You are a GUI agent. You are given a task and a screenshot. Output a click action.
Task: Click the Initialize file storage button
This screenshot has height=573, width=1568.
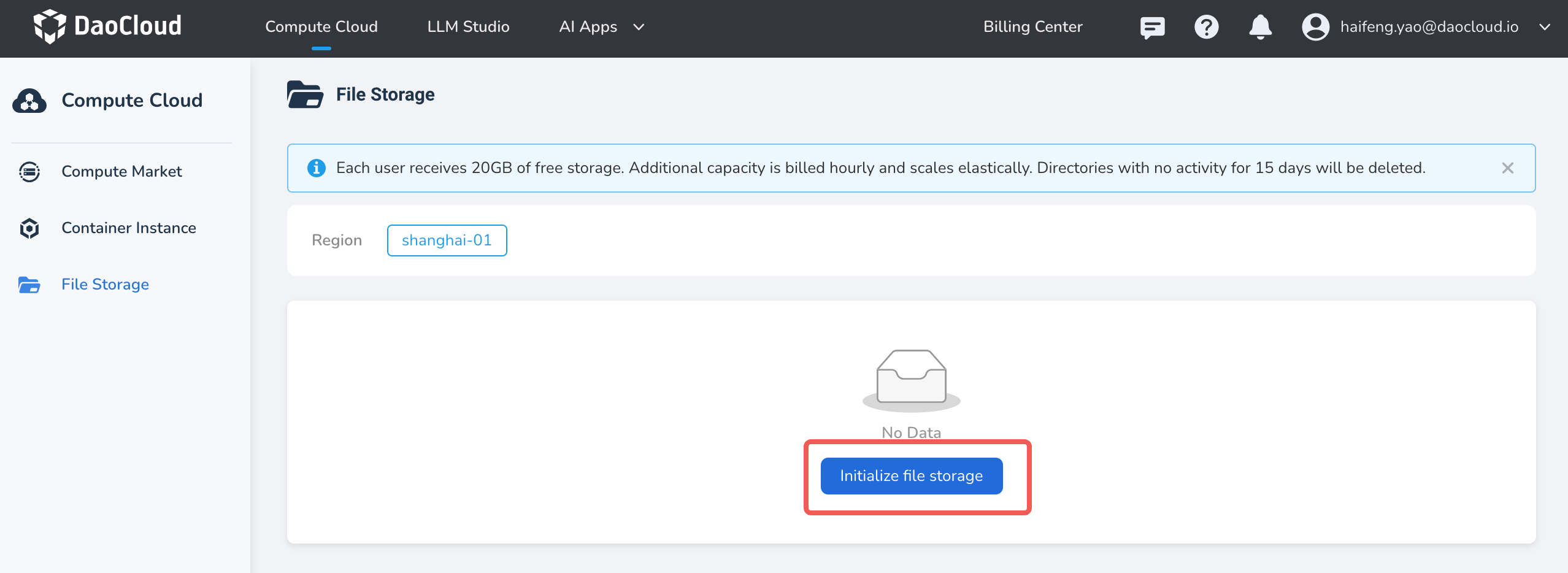pos(911,475)
